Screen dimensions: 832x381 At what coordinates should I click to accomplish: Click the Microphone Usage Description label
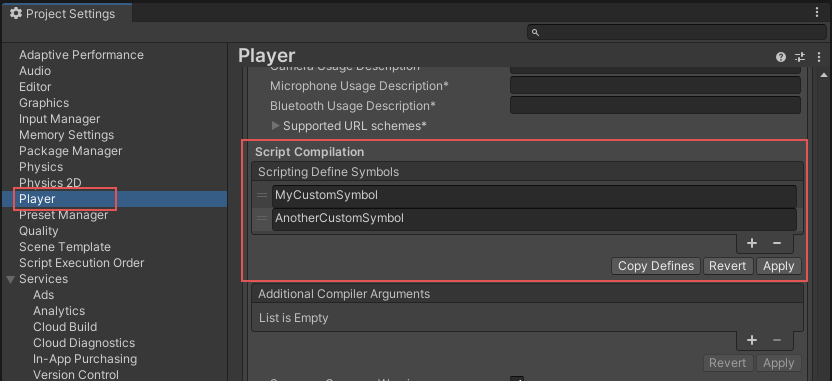359,85
